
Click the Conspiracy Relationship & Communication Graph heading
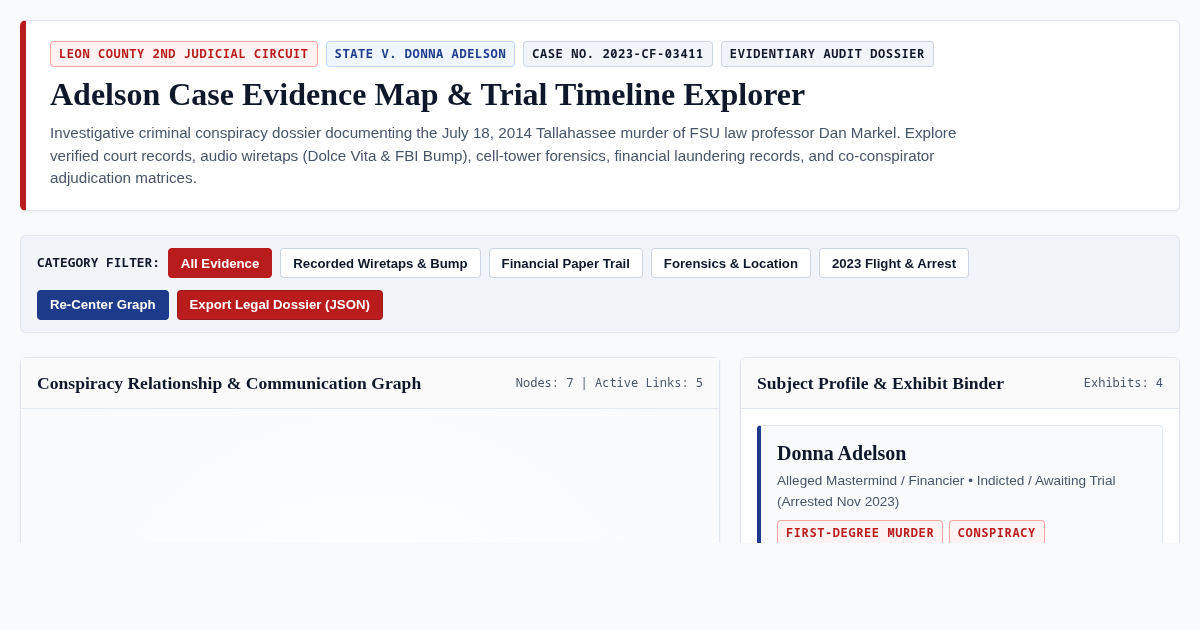tap(229, 383)
